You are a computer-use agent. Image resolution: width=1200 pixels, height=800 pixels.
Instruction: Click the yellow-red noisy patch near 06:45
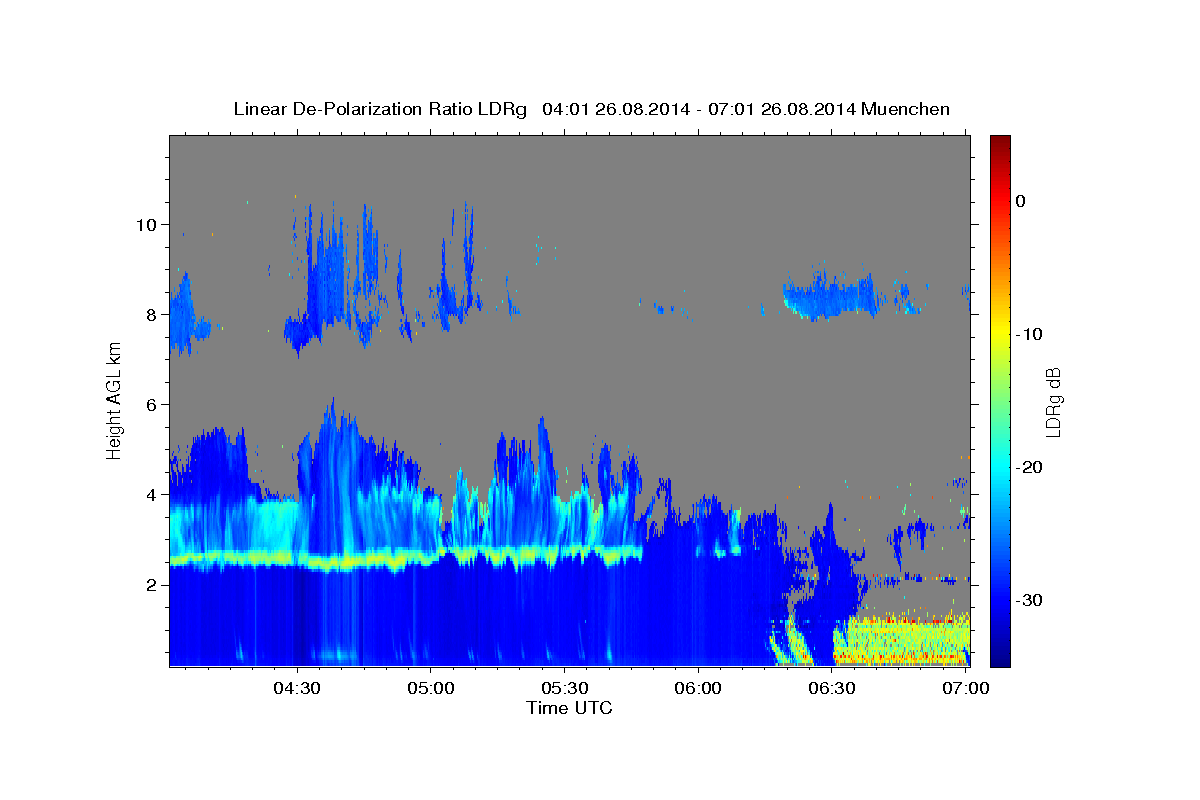(901, 640)
